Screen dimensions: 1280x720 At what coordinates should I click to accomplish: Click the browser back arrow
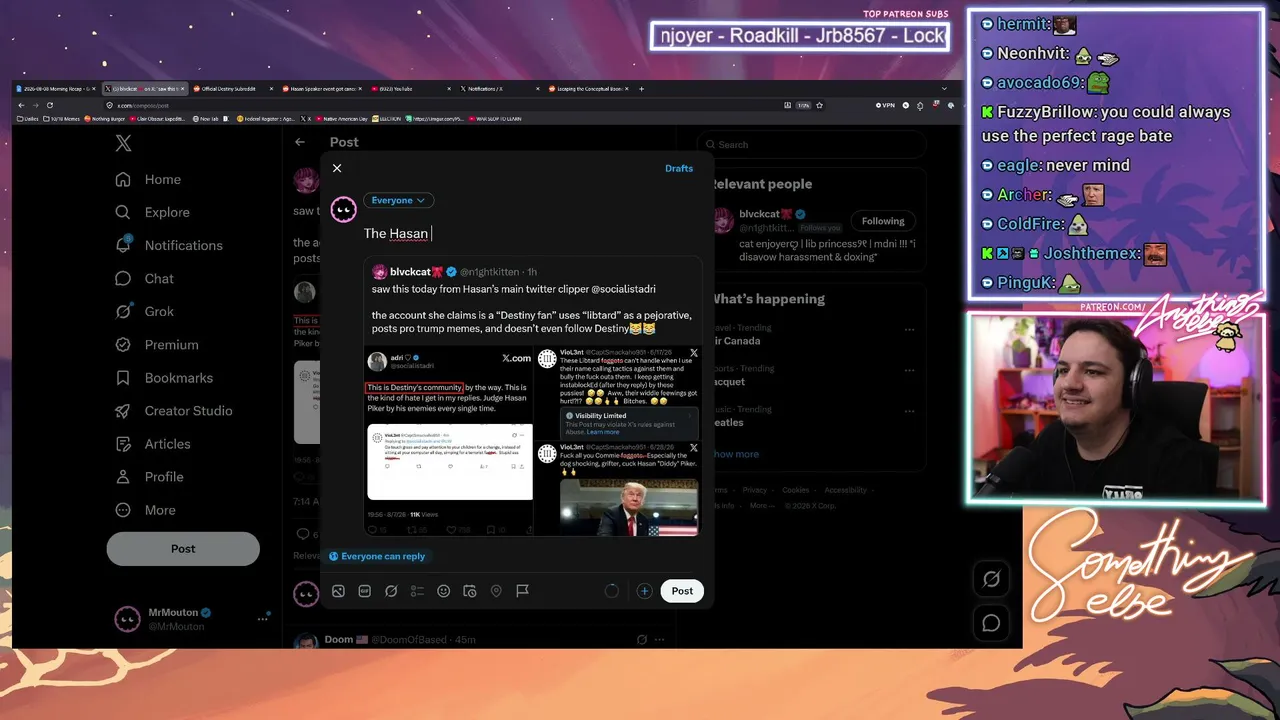(x=21, y=105)
